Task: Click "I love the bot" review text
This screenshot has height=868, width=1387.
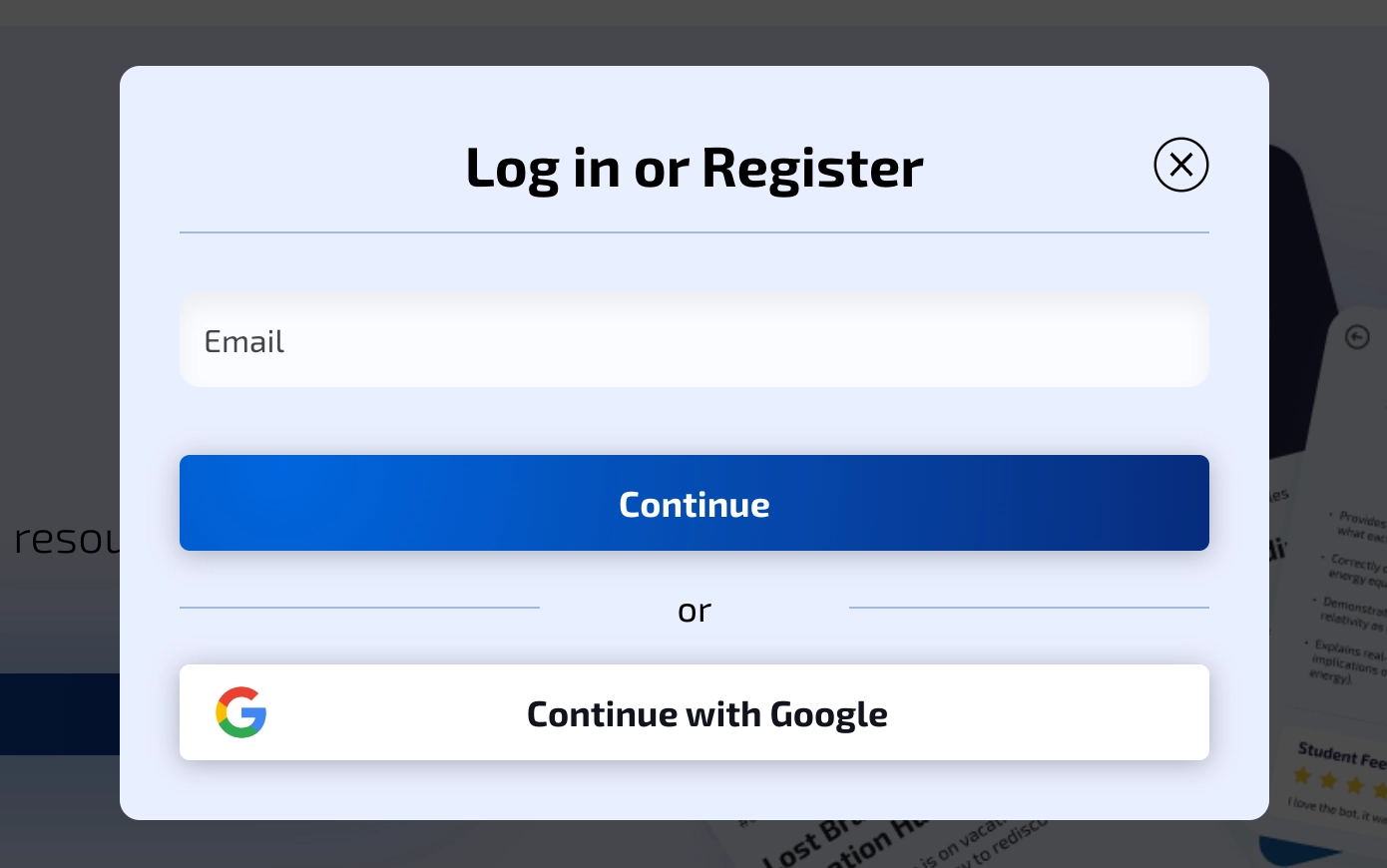Action: (1335, 811)
